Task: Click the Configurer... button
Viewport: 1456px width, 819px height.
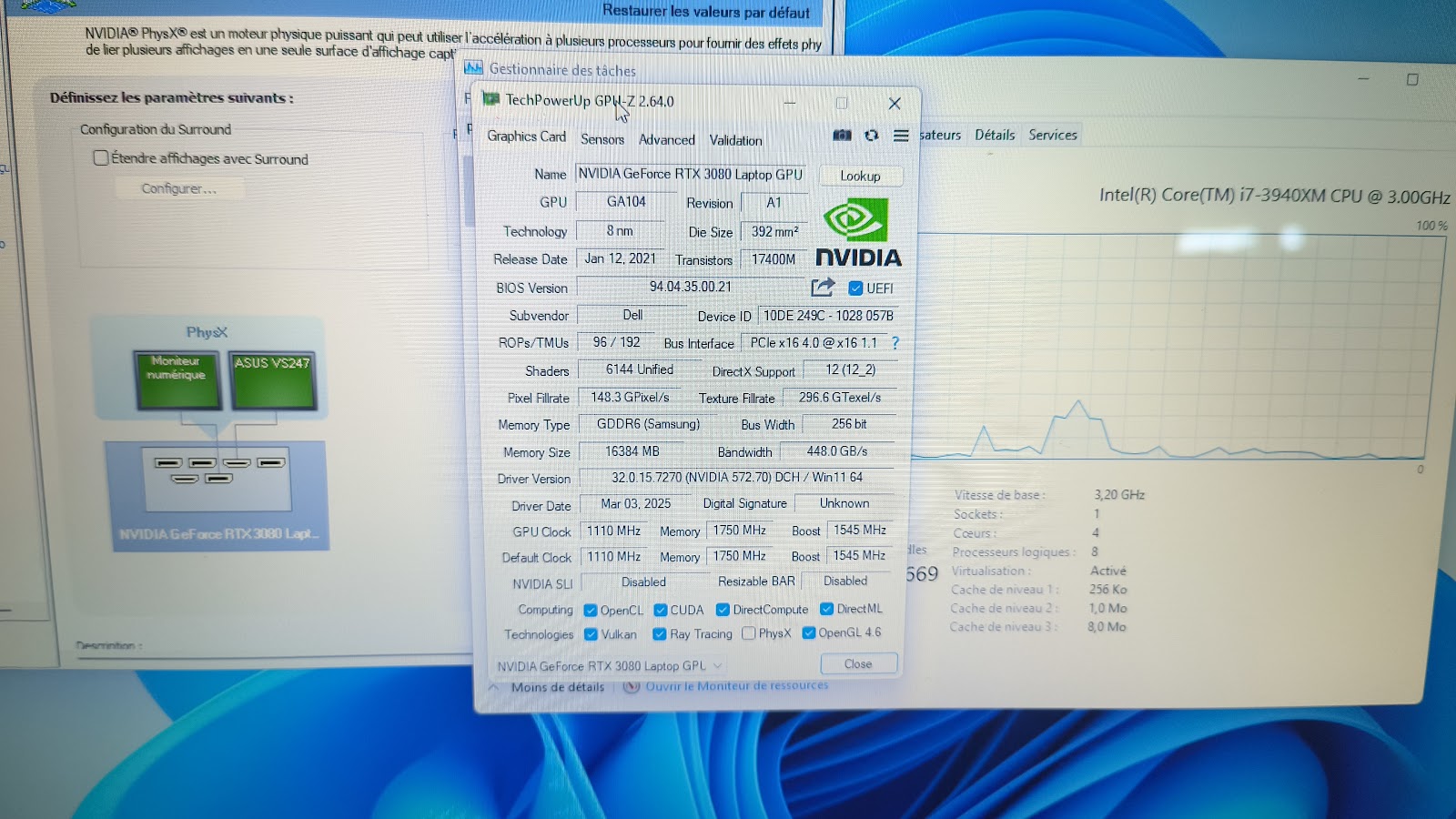Action: point(179,188)
